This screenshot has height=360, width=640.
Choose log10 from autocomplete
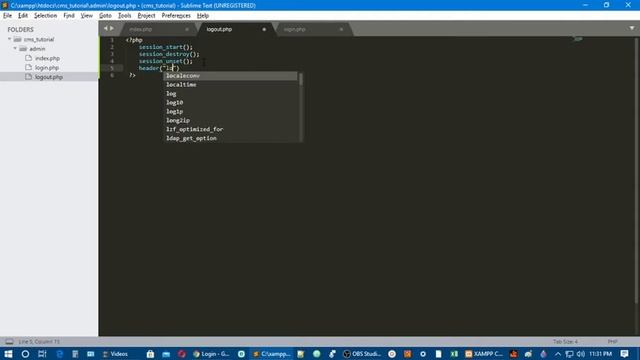(x=231, y=103)
